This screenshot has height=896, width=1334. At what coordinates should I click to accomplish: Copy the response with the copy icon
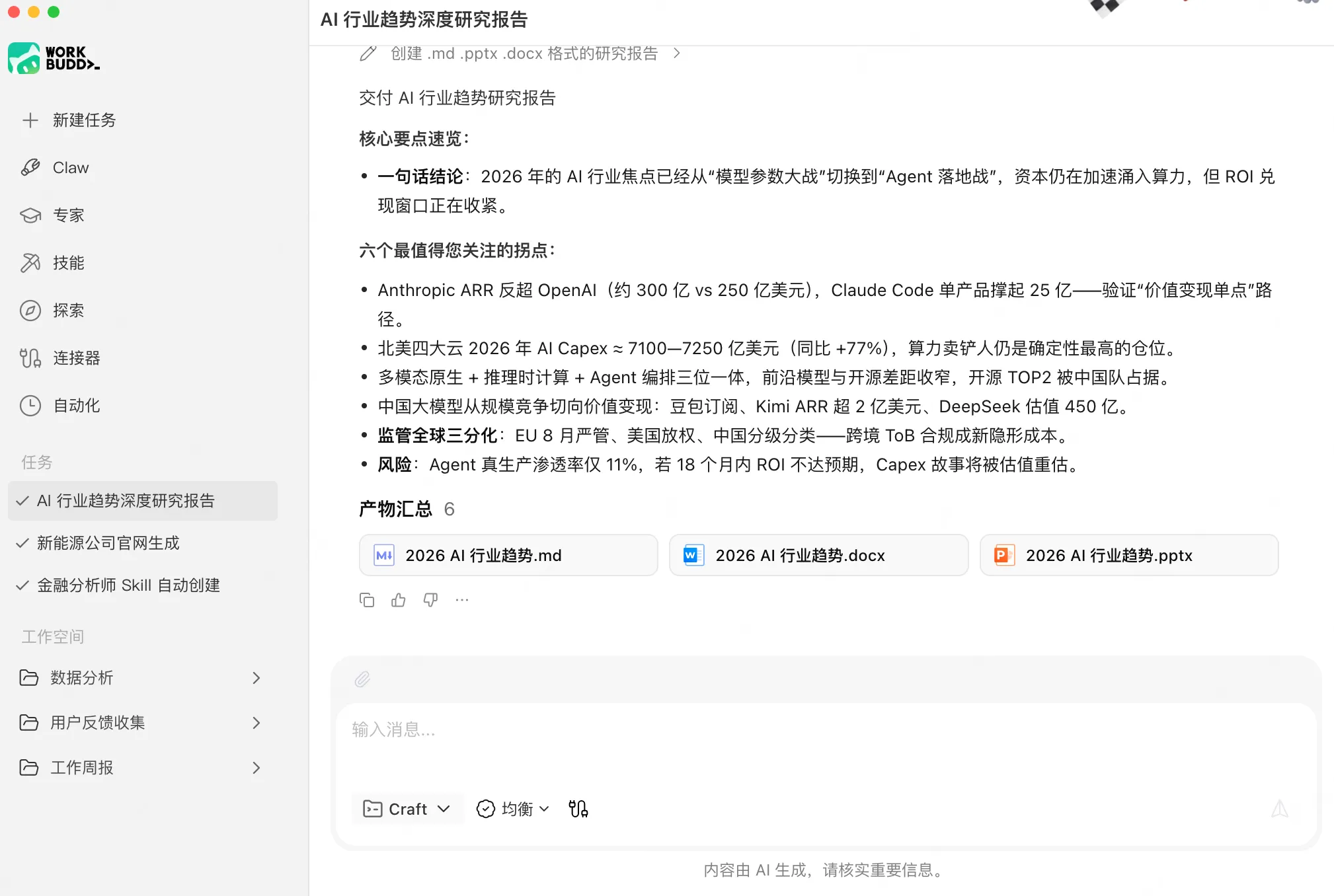tap(367, 600)
